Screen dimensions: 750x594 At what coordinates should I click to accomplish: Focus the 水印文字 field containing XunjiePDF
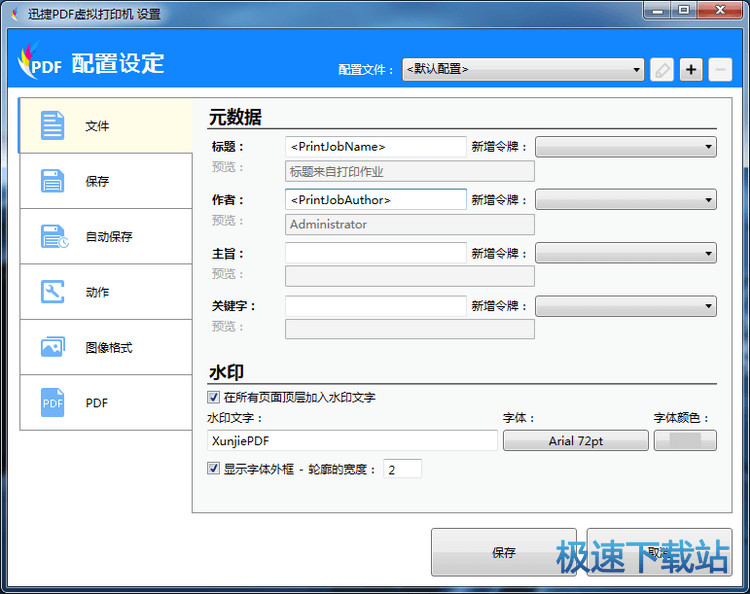(x=352, y=440)
